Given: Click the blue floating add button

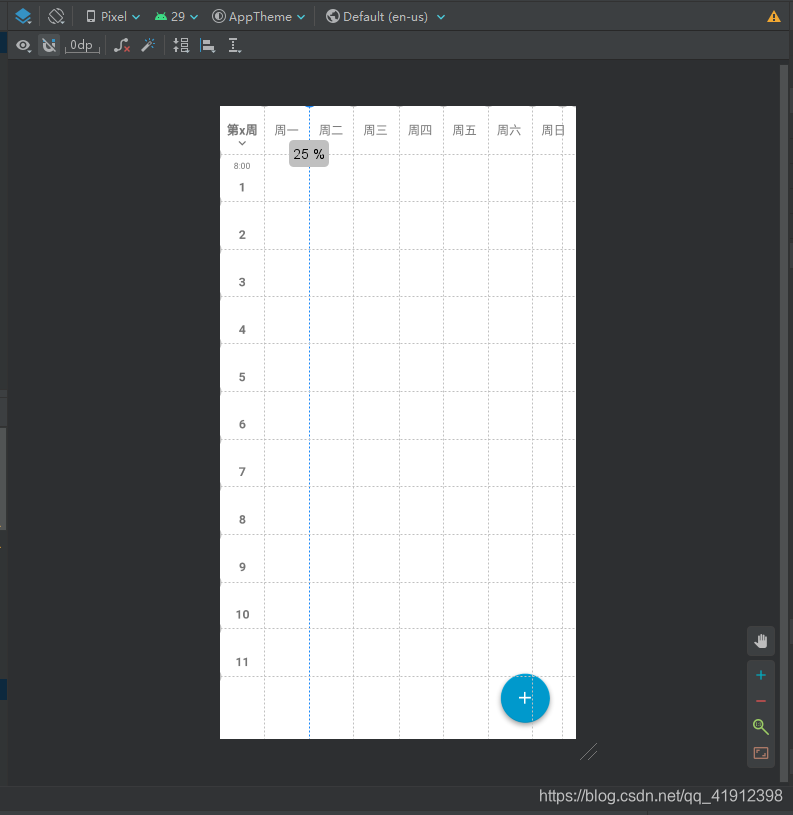Looking at the screenshot, I should tap(525, 698).
